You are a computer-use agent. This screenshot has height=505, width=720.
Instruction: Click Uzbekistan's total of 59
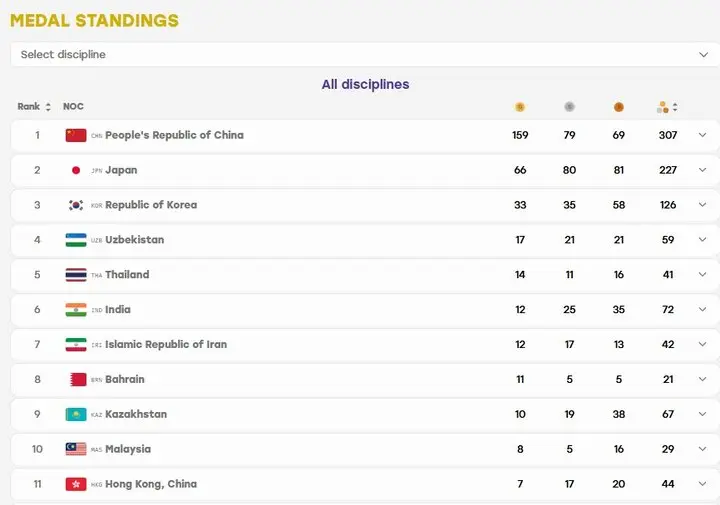668,240
